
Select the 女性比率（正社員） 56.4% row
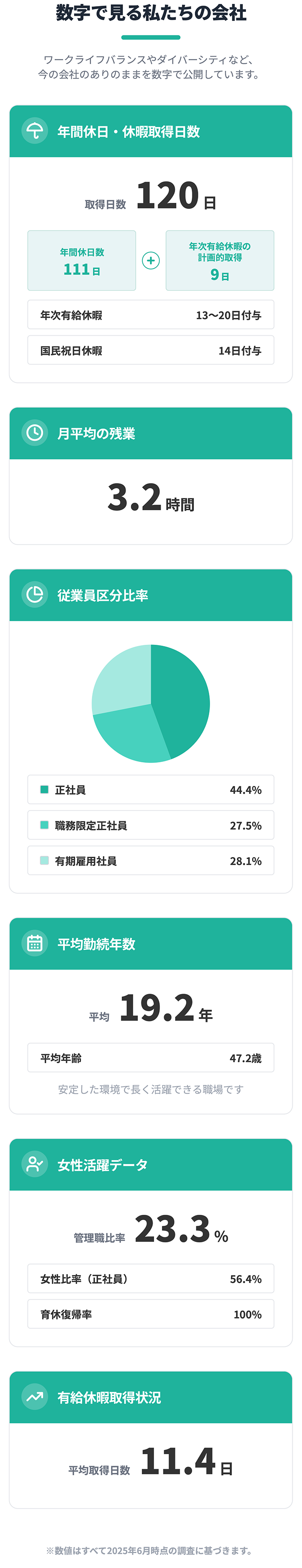[151, 1279]
